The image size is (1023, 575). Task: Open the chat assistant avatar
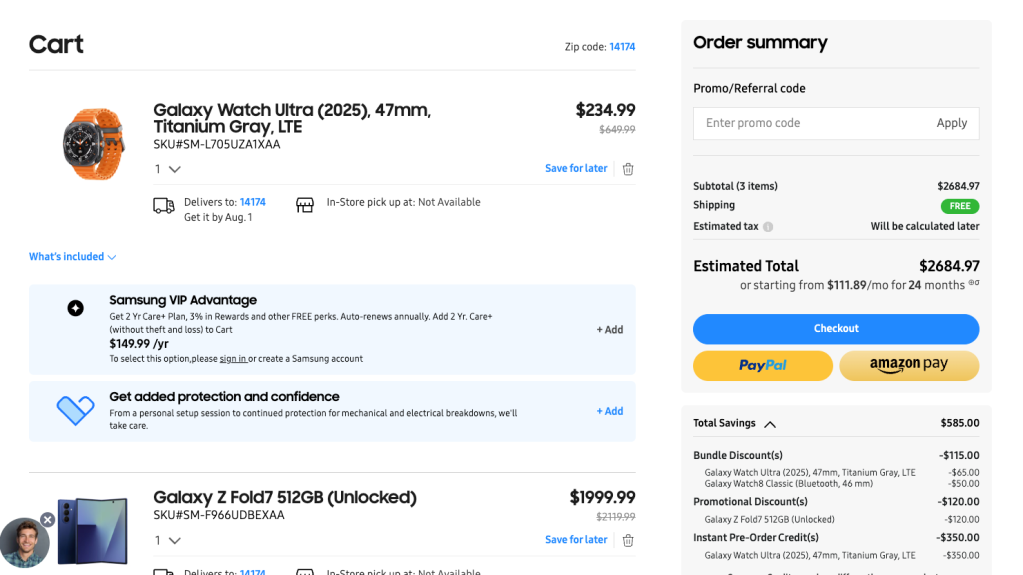[x=24, y=544]
